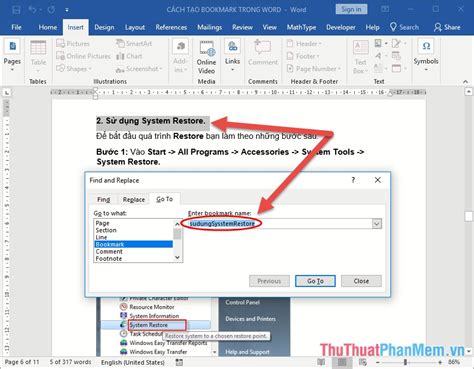
Task: Open the Symbols dropdown
Action: (x=426, y=55)
